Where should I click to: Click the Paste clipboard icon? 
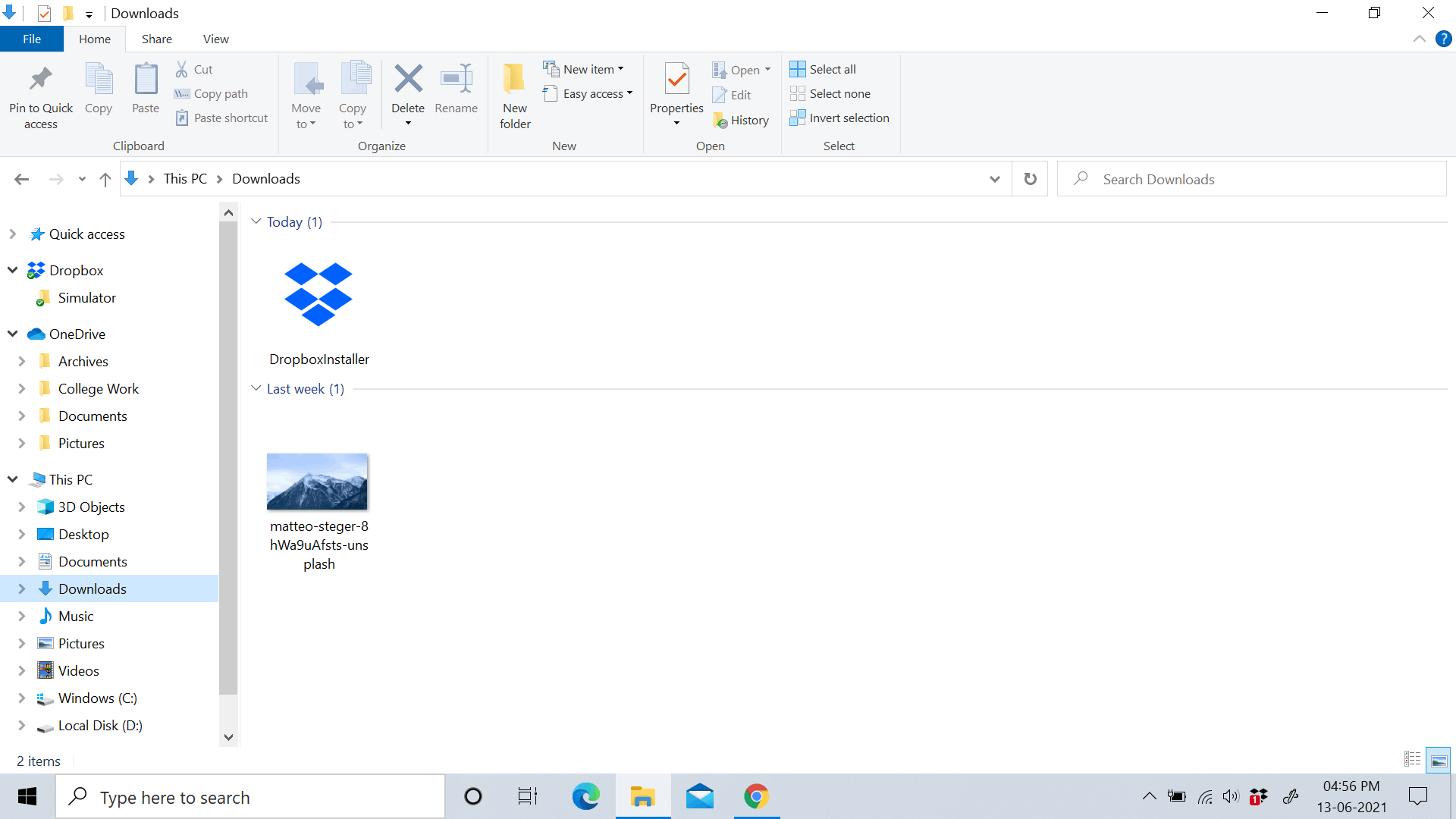coord(146,79)
